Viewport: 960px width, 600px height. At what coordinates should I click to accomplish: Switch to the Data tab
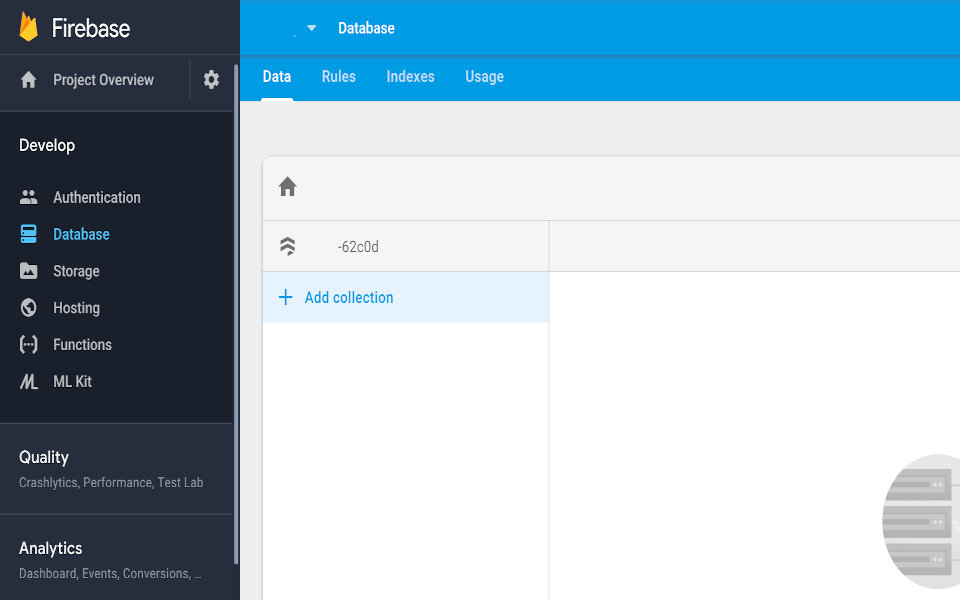[277, 77]
